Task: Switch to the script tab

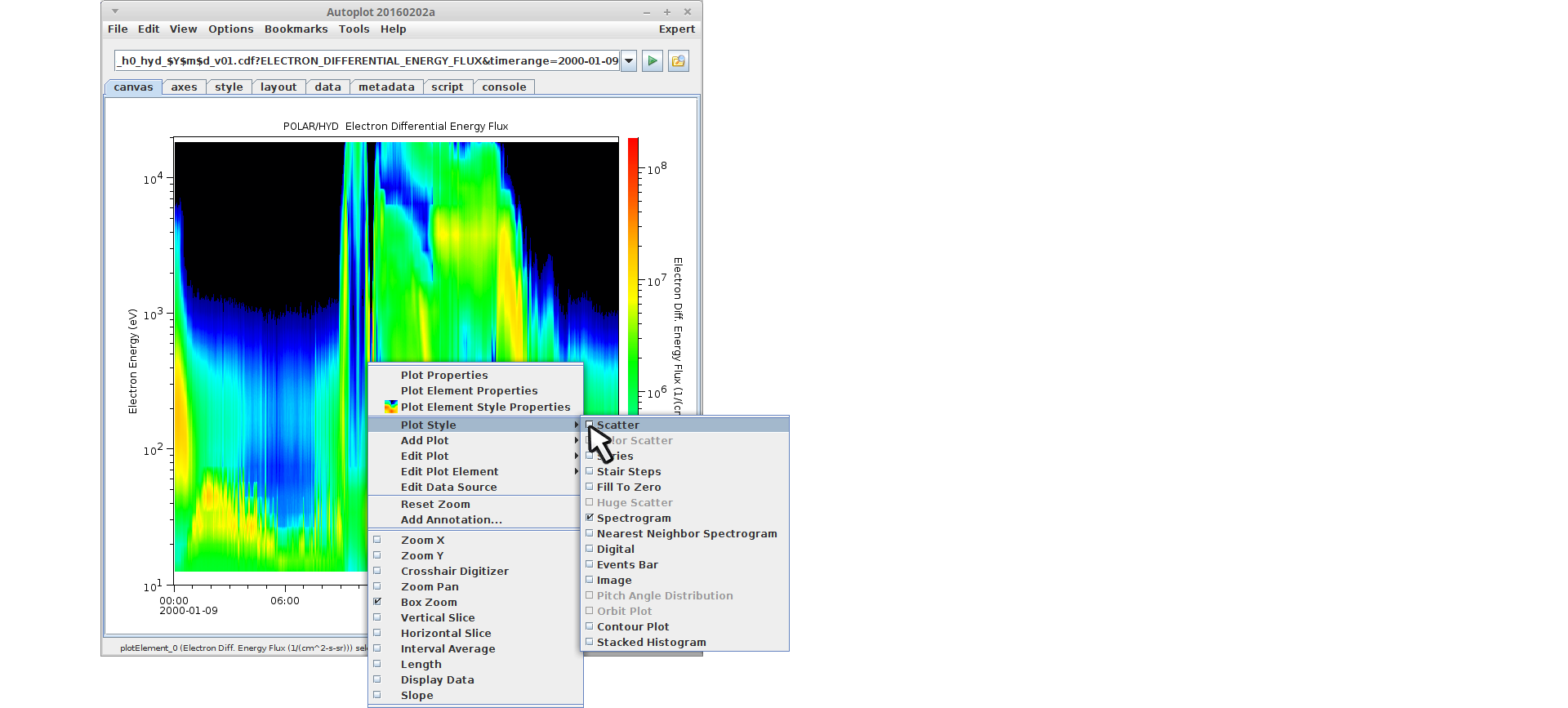Action: coord(447,87)
